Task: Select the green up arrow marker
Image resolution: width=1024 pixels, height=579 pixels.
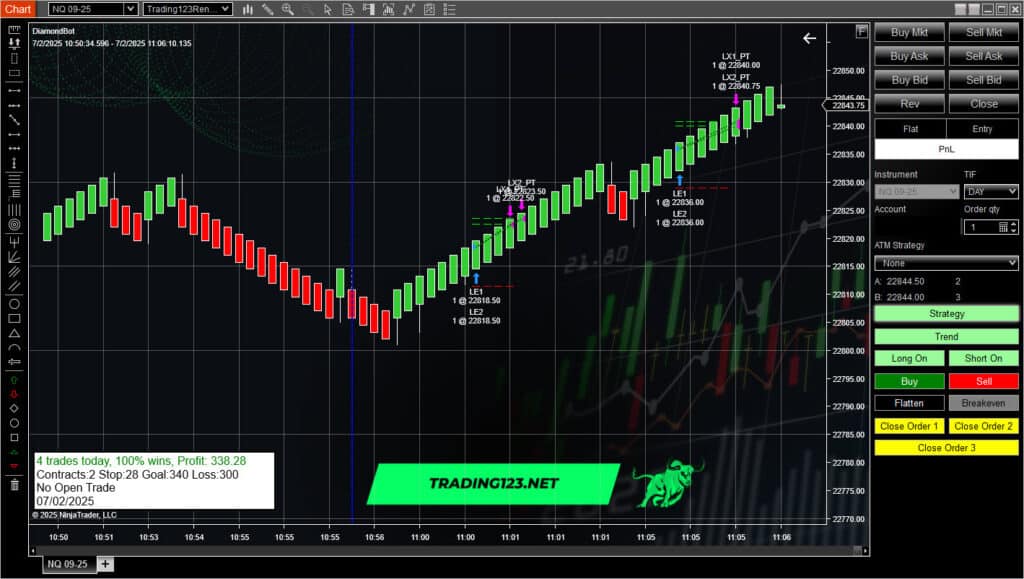Action: coord(14,379)
